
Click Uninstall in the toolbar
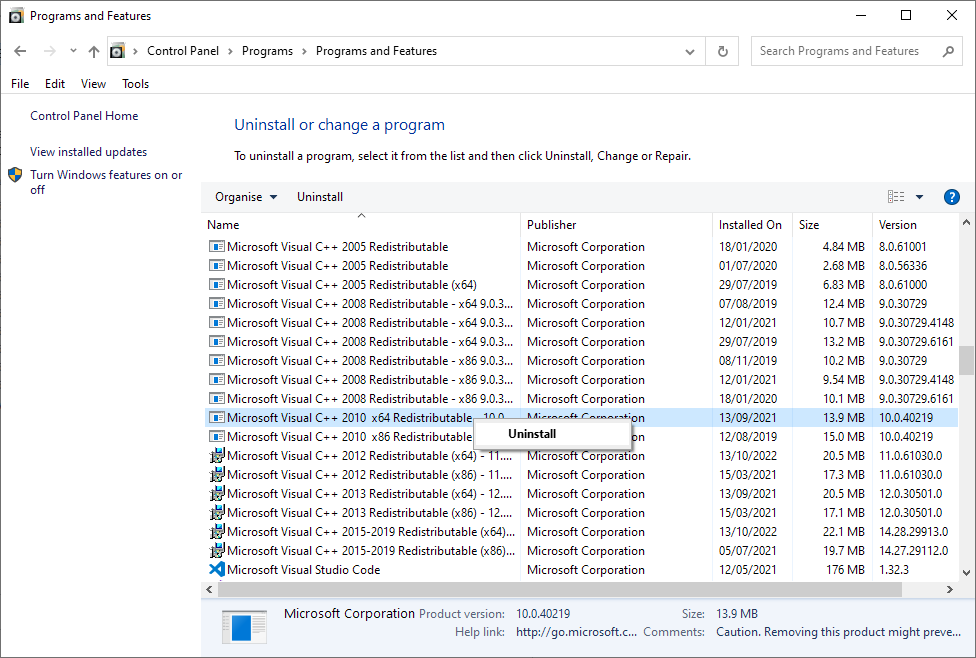tap(320, 197)
